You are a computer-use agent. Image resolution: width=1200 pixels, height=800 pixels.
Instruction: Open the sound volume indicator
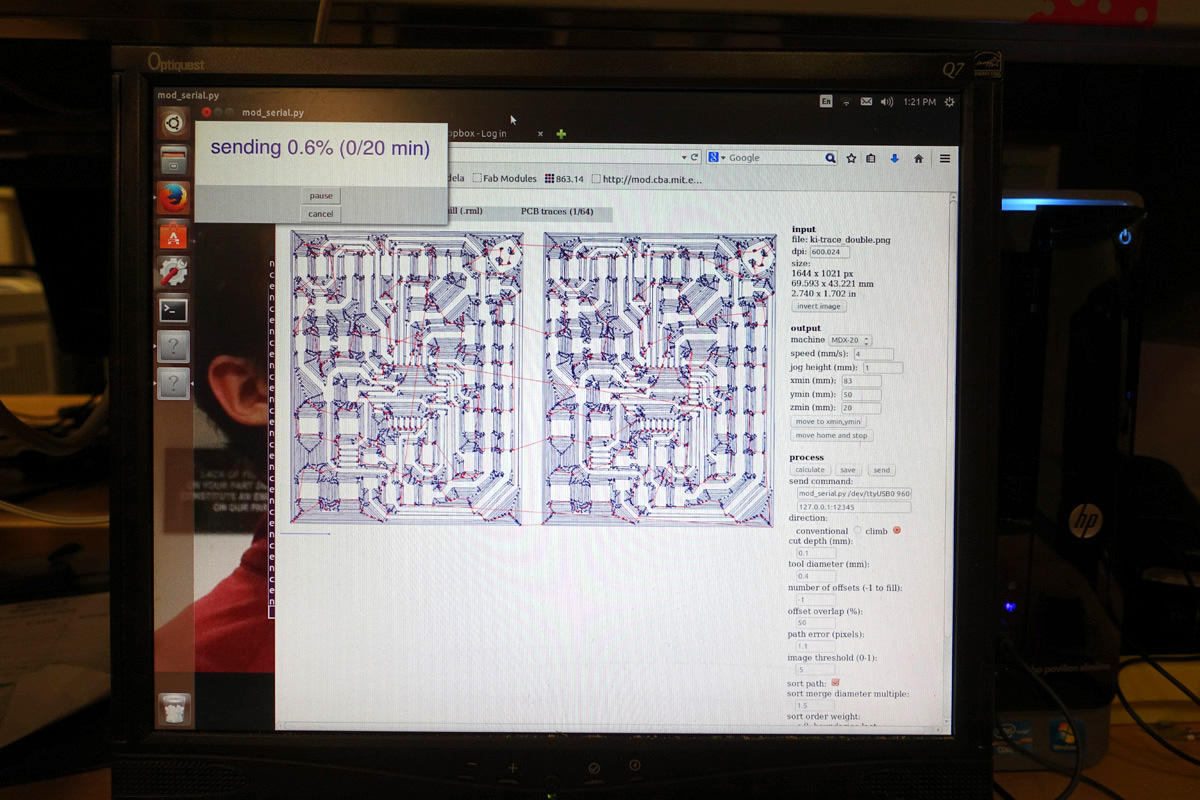[886, 101]
